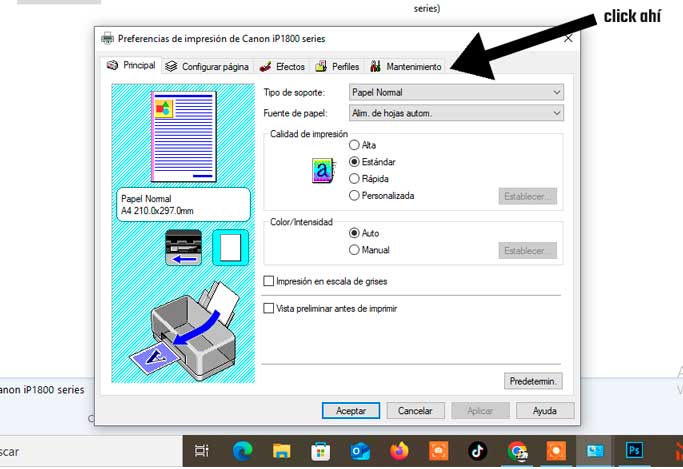Open Photoshop from the taskbar
The height and width of the screenshot is (469, 683).
pos(633,451)
